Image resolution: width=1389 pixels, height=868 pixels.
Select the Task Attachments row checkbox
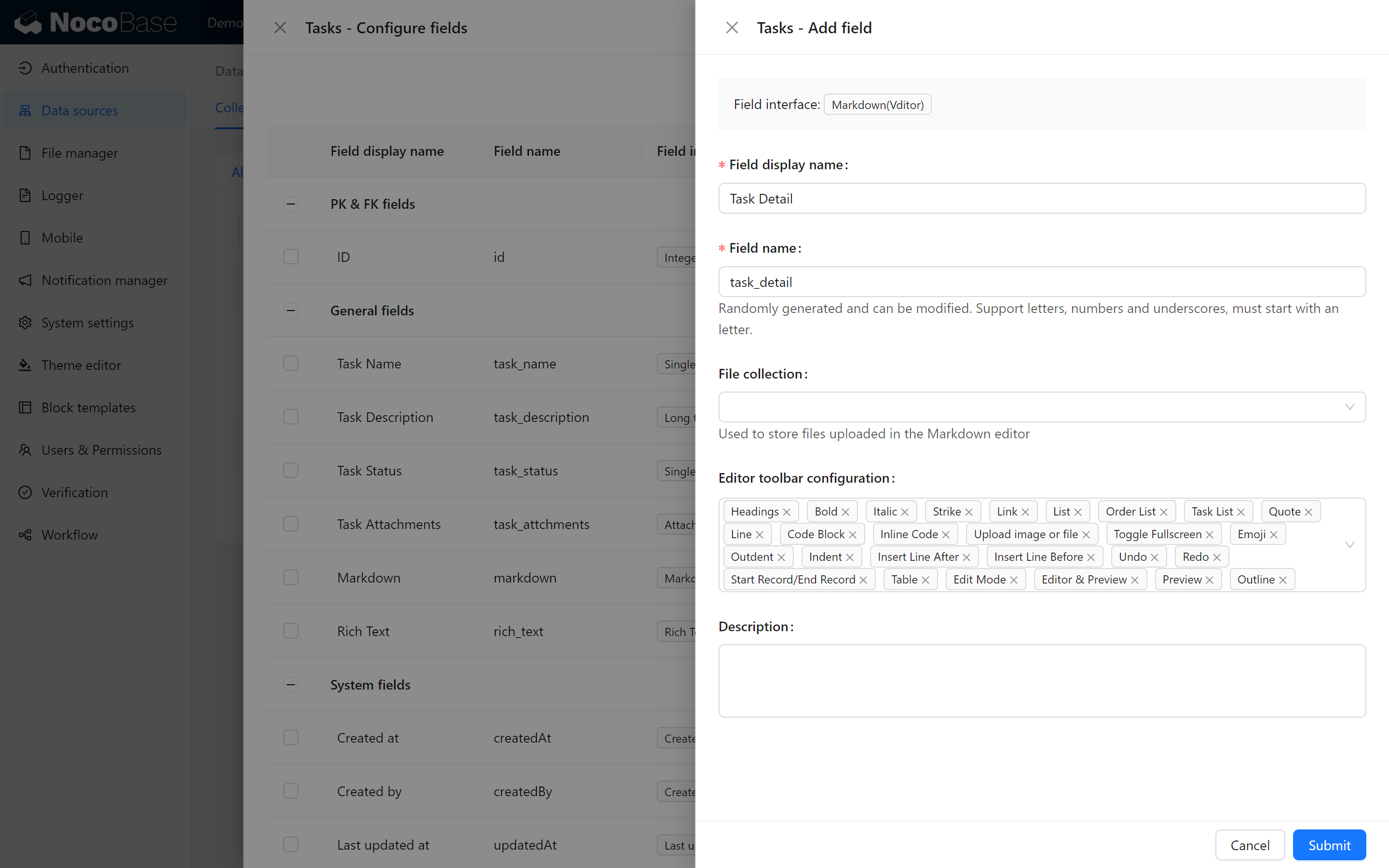tap(291, 524)
